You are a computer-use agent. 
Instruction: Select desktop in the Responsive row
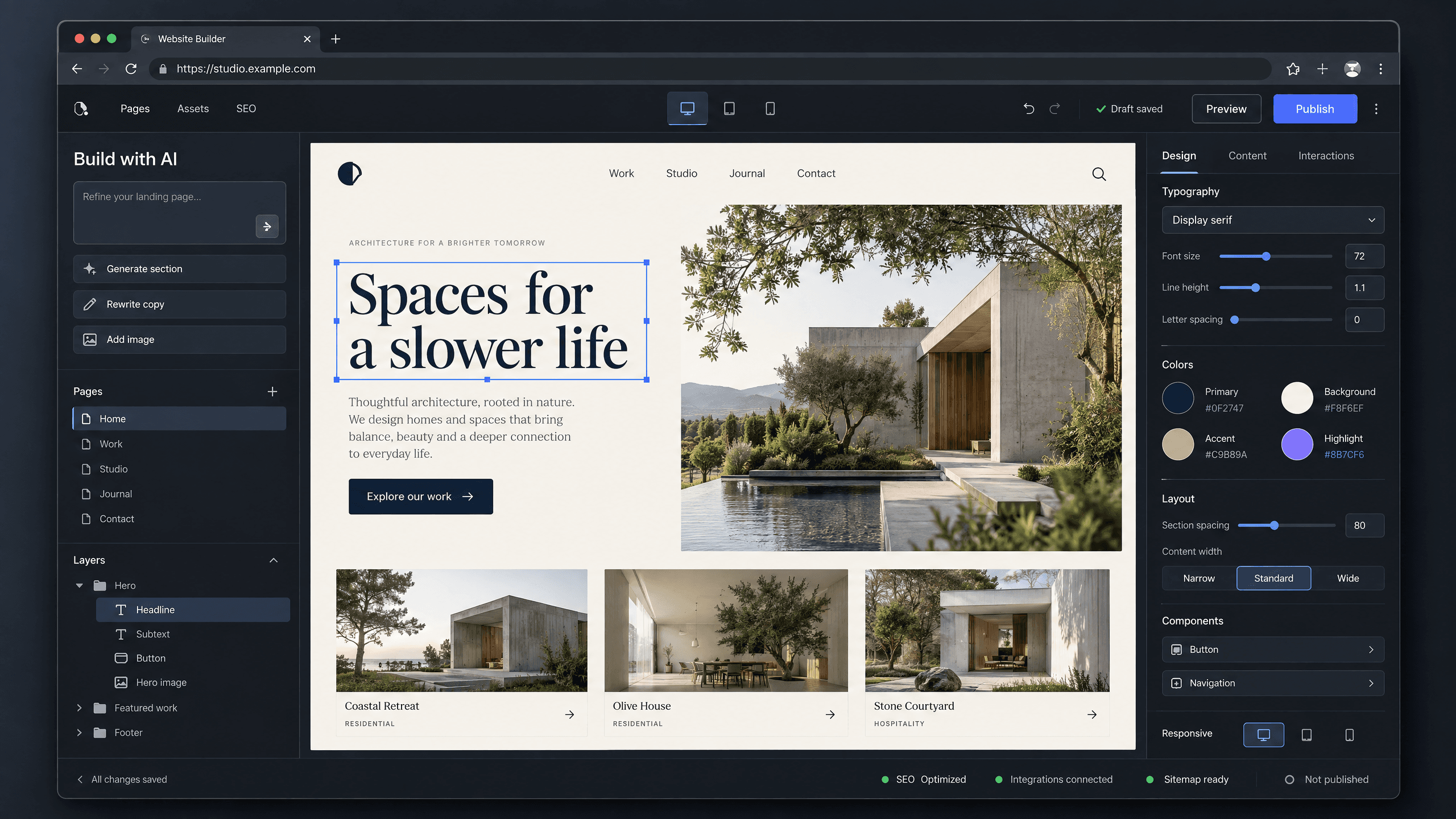click(1263, 734)
